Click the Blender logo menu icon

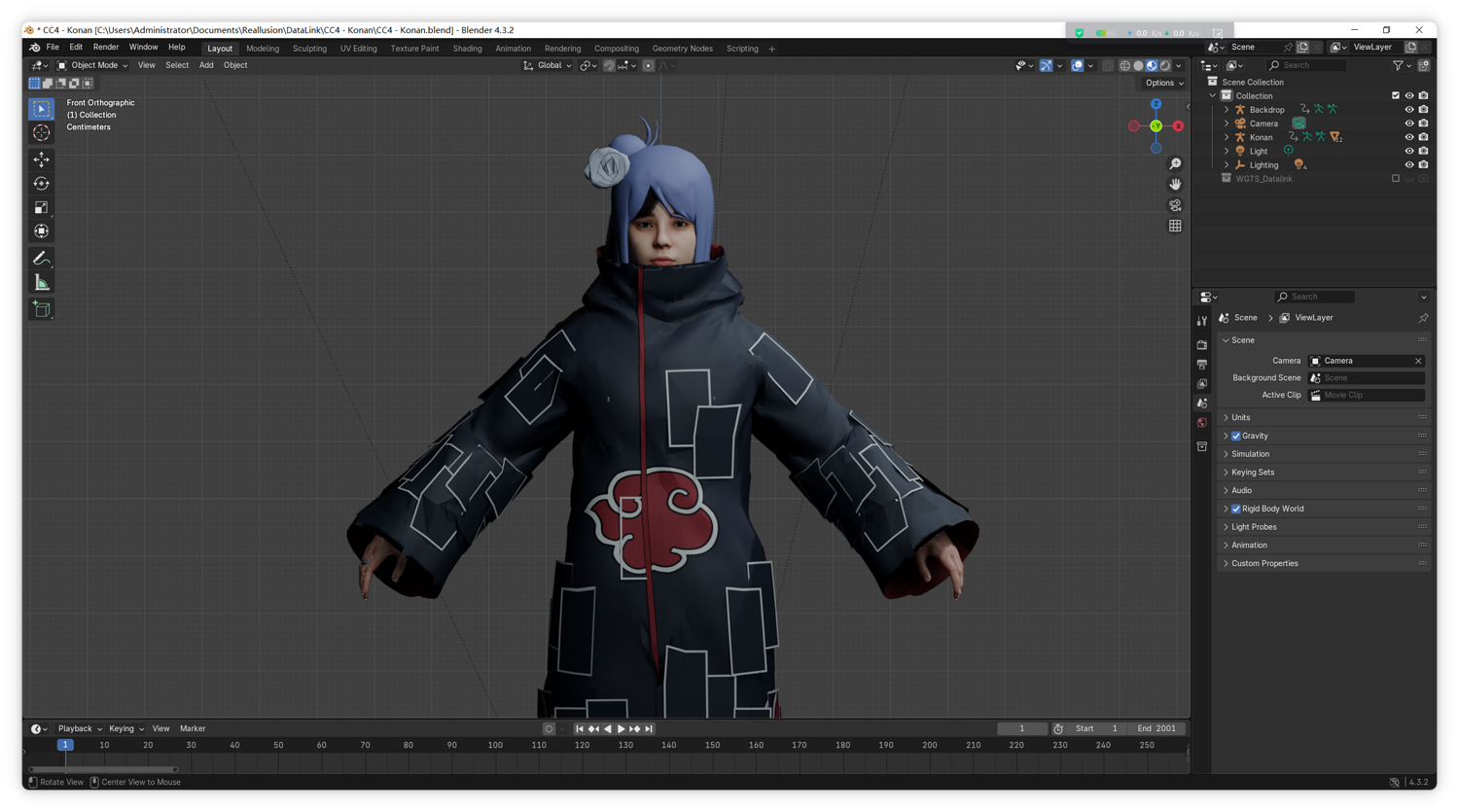click(35, 47)
